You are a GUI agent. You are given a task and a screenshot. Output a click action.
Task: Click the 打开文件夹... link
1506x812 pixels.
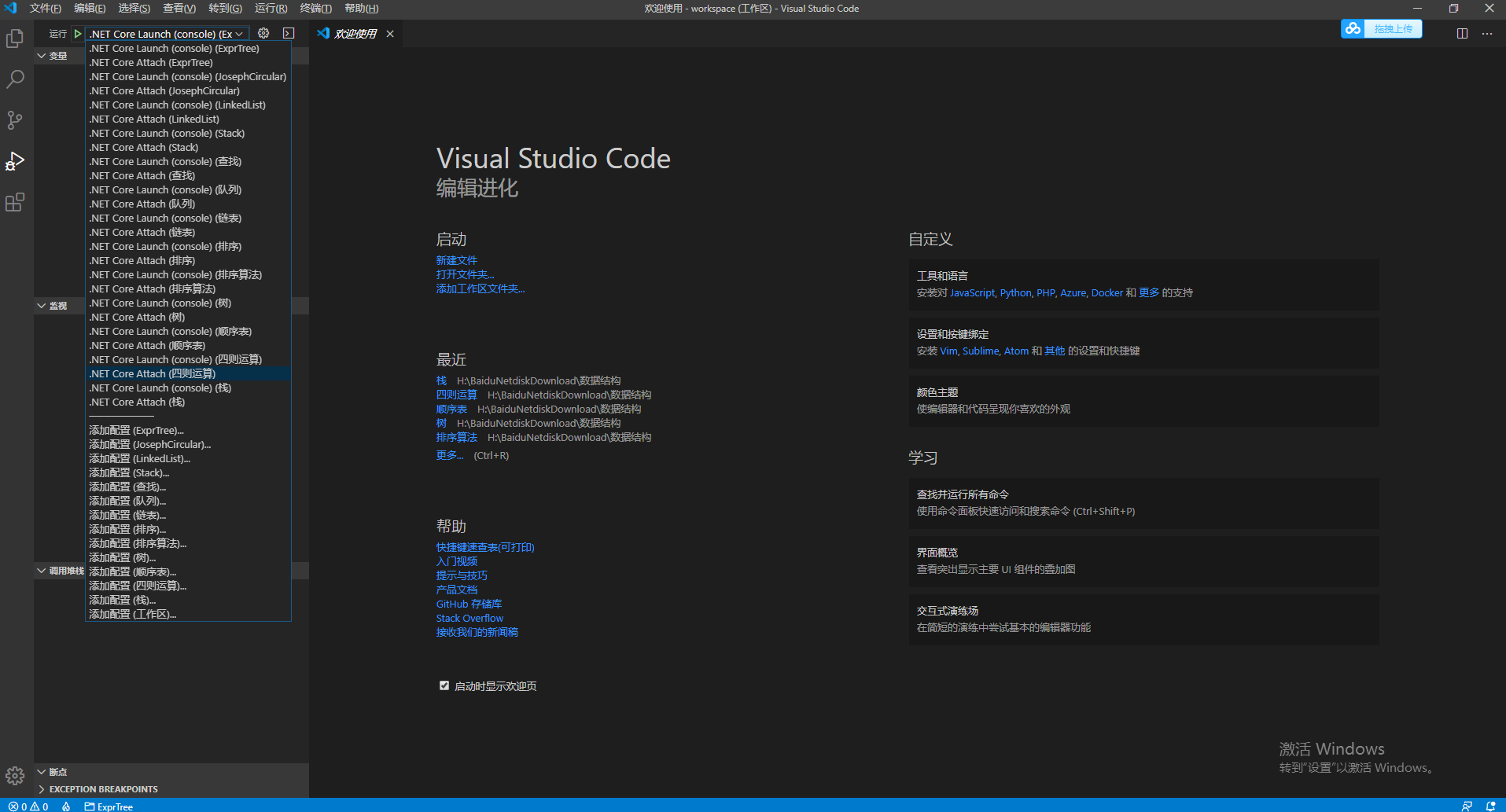[466, 274]
